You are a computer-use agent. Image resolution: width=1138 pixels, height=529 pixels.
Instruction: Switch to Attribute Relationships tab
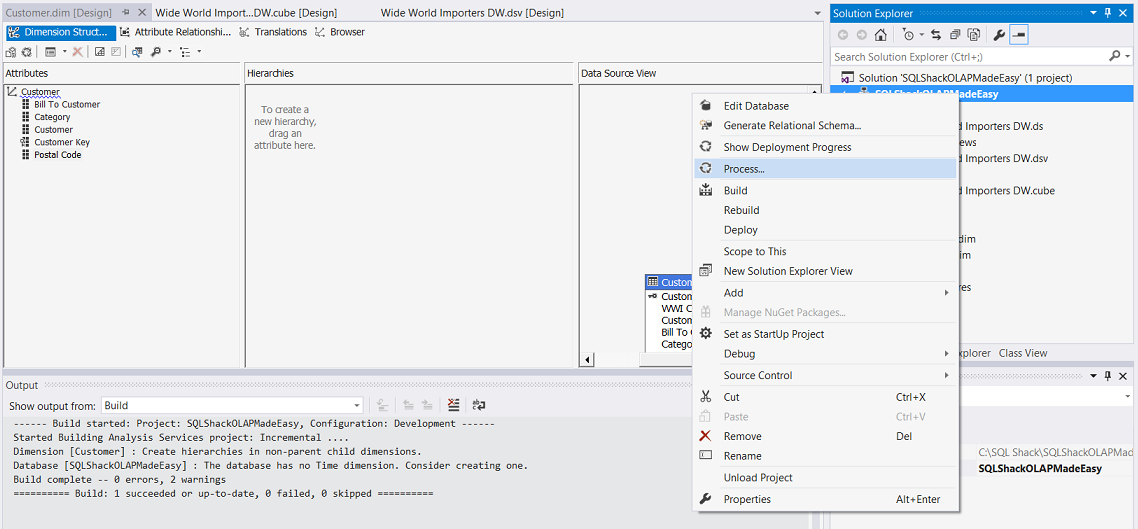175,32
